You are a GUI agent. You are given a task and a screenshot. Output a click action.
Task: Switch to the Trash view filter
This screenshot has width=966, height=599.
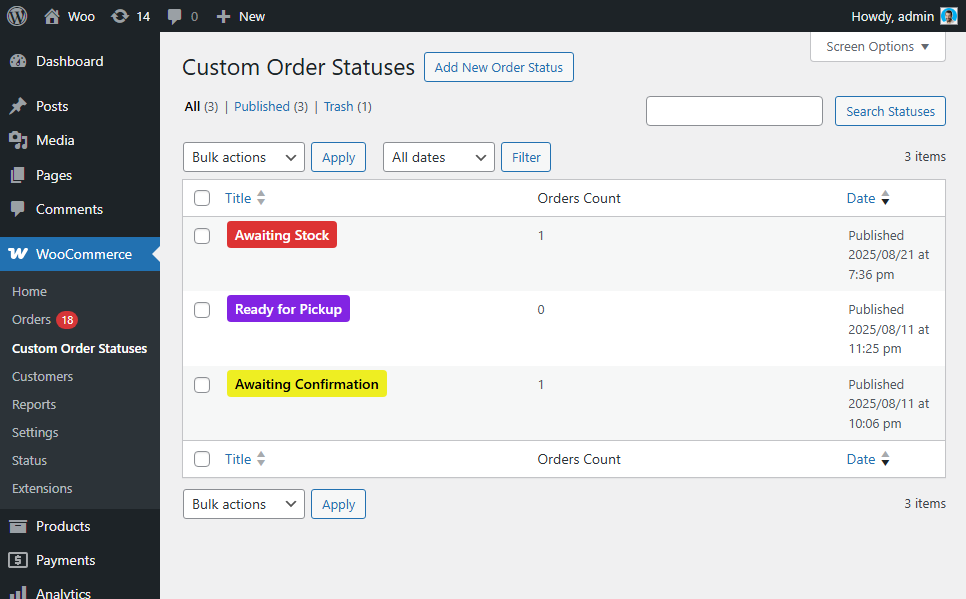click(338, 107)
